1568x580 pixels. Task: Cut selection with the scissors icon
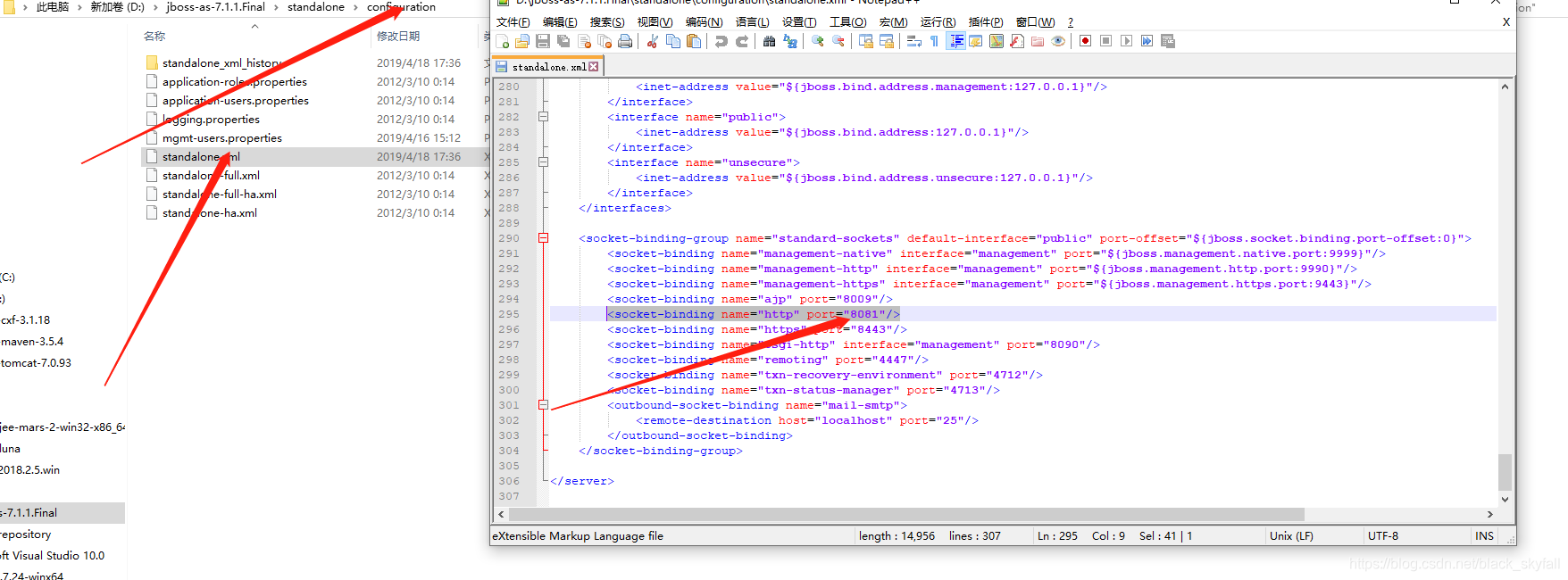[x=652, y=41]
